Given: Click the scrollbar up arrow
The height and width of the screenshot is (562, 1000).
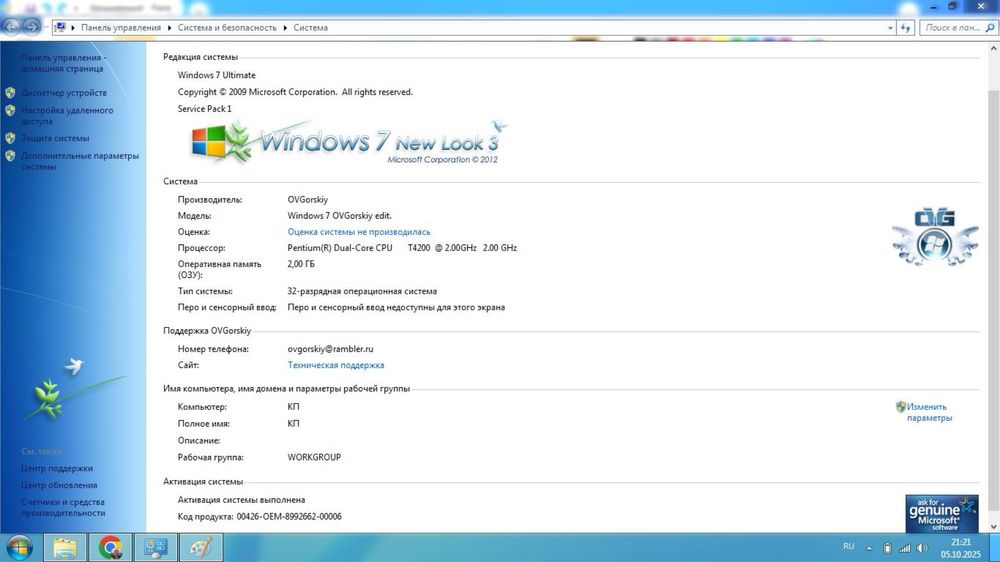Looking at the screenshot, I should pos(994,48).
